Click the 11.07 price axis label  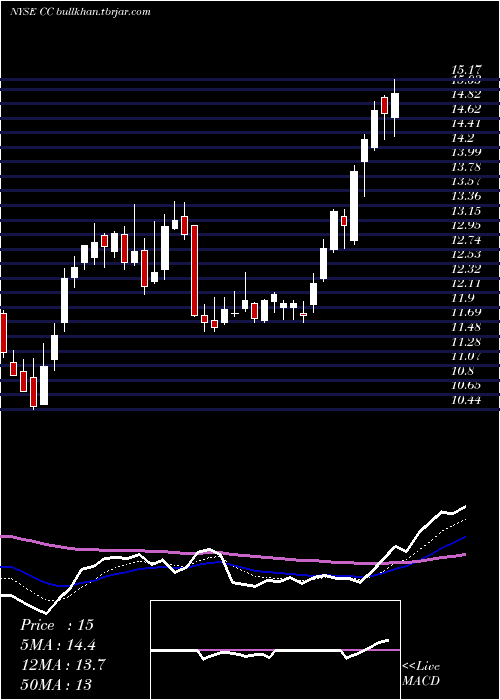466,356
